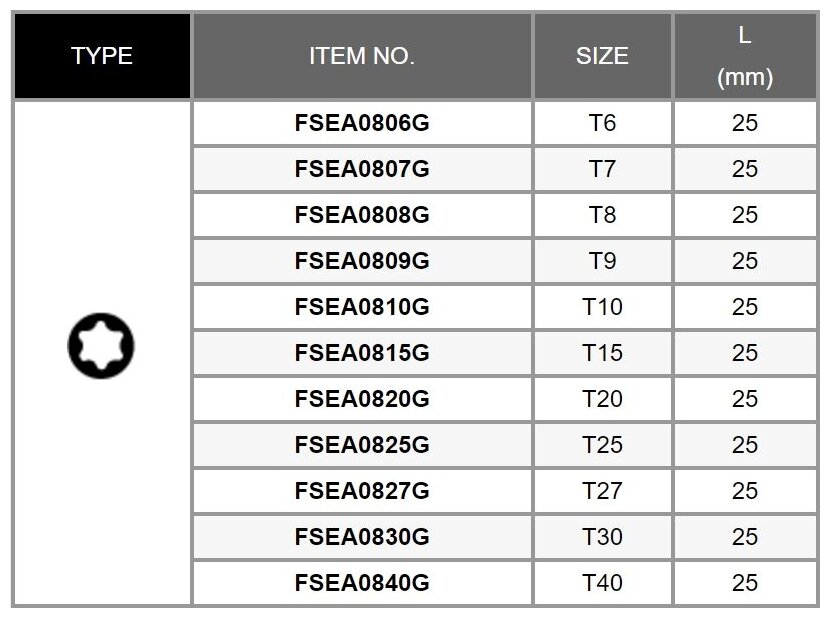Click the ITEM NO. column header

point(362,56)
